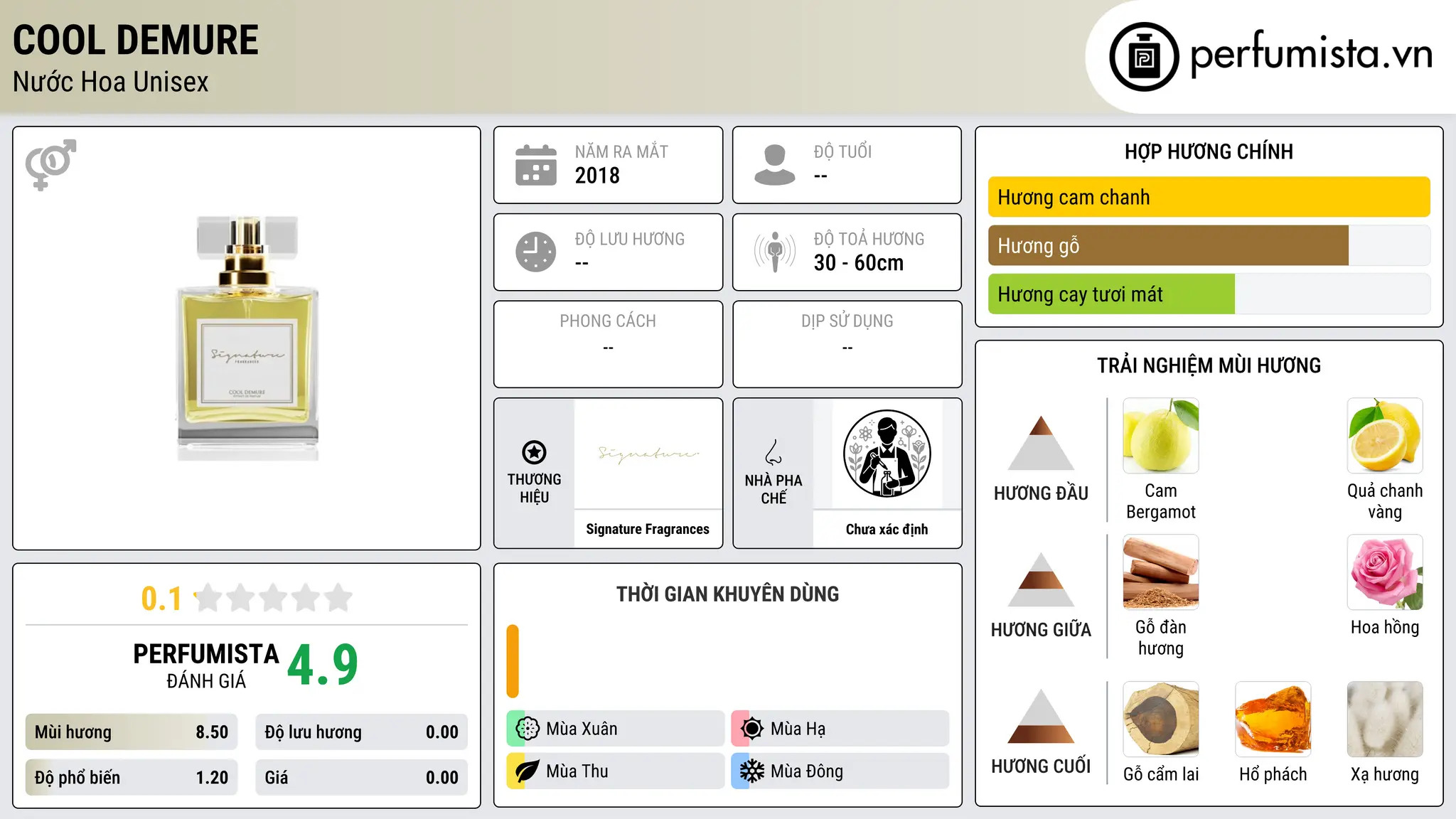
Task: Select the Mùa Xuân season button
Action: (x=616, y=729)
